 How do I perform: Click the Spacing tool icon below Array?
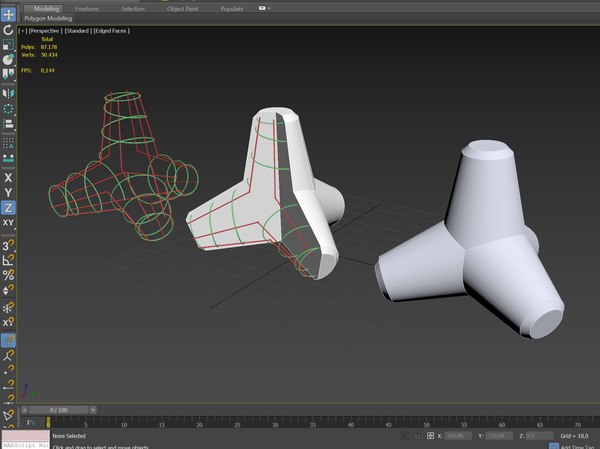click(x=8, y=158)
